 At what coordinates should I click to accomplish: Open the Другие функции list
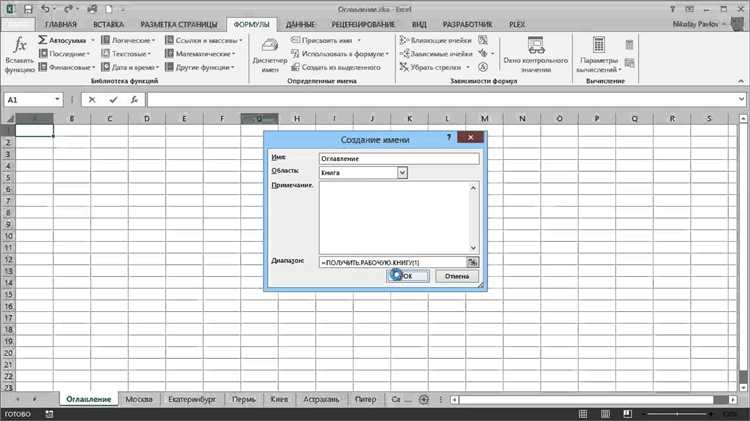point(199,67)
